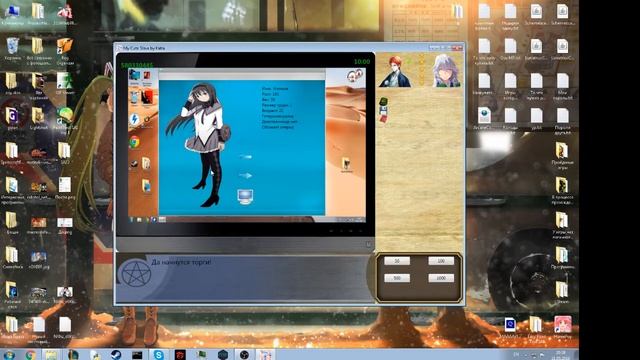Click the upper arrow in blue panel
This screenshot has width=640, height=360.
(x=245, y=157)
